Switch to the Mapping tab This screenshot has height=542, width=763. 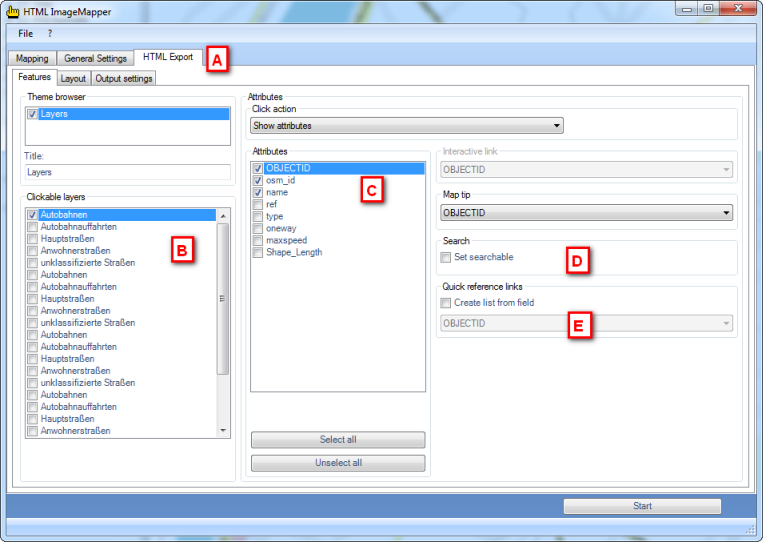(32, 58)
